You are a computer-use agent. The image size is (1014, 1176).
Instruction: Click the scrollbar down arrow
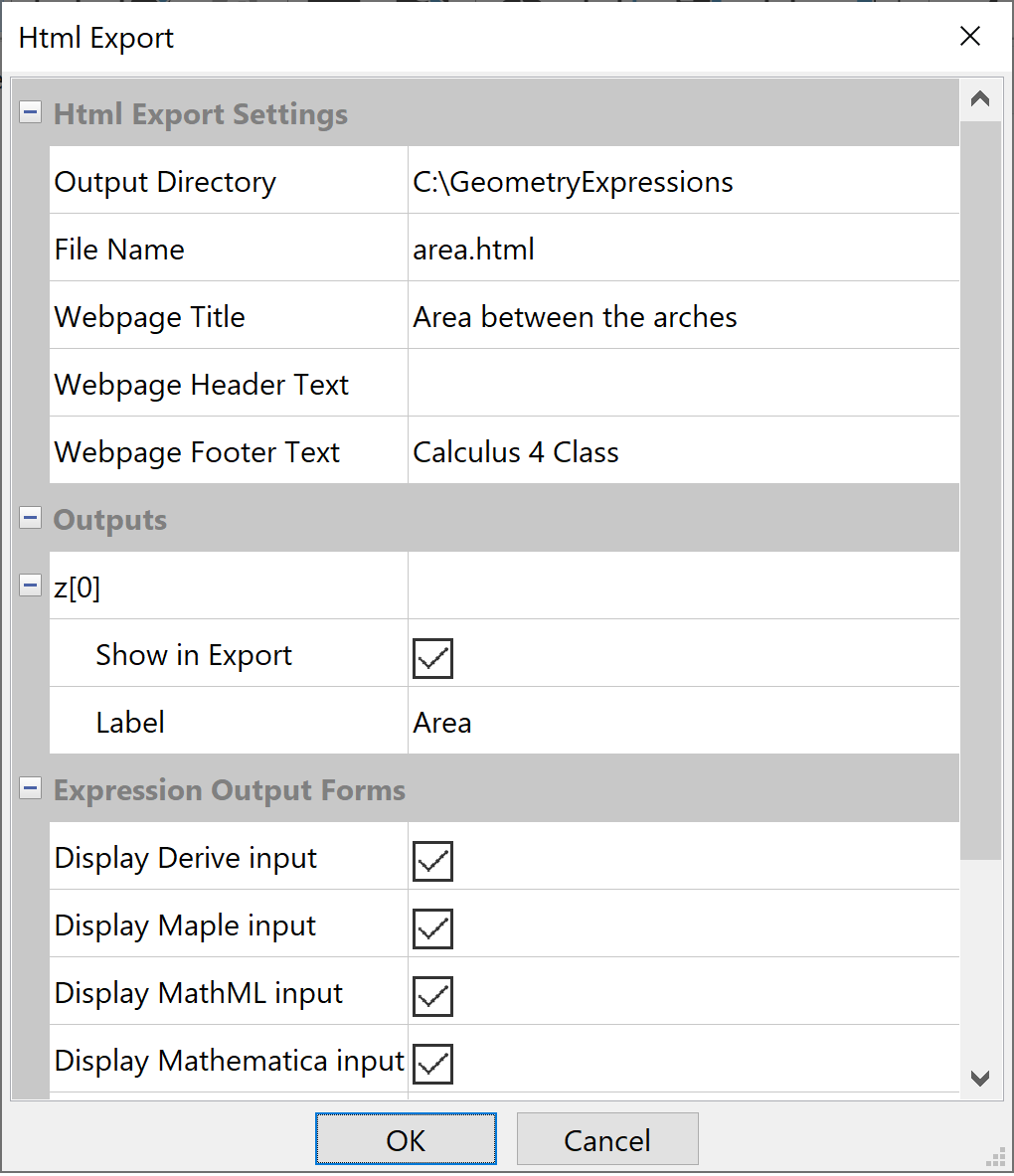[980, 1079]
